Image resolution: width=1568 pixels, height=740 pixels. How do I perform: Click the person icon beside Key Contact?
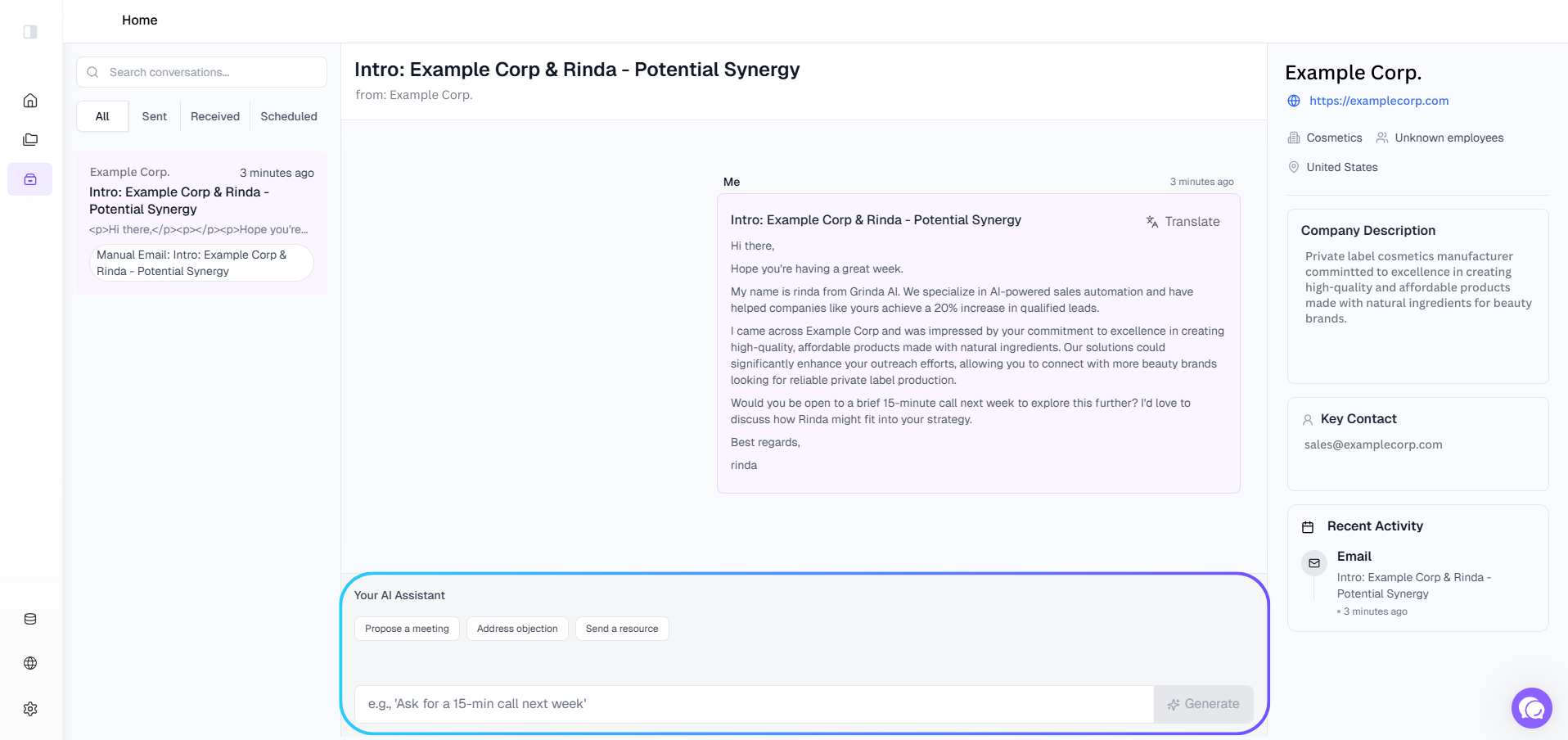(1308, 420)
